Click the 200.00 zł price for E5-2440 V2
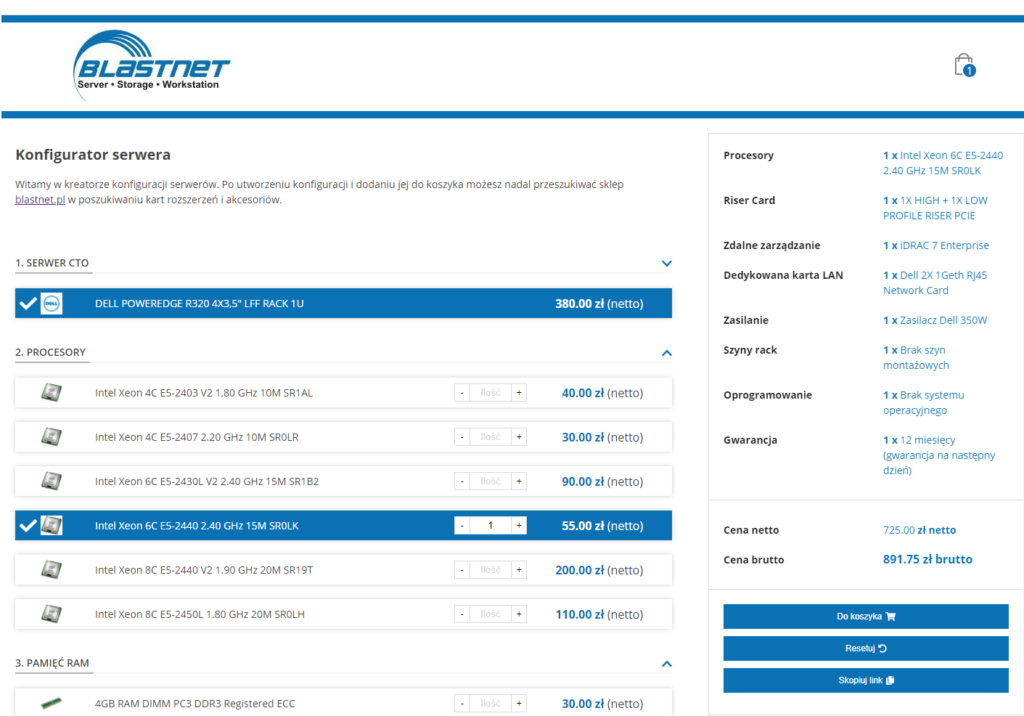The width and height of the screenshot is (1024, 716). [600, 570]
